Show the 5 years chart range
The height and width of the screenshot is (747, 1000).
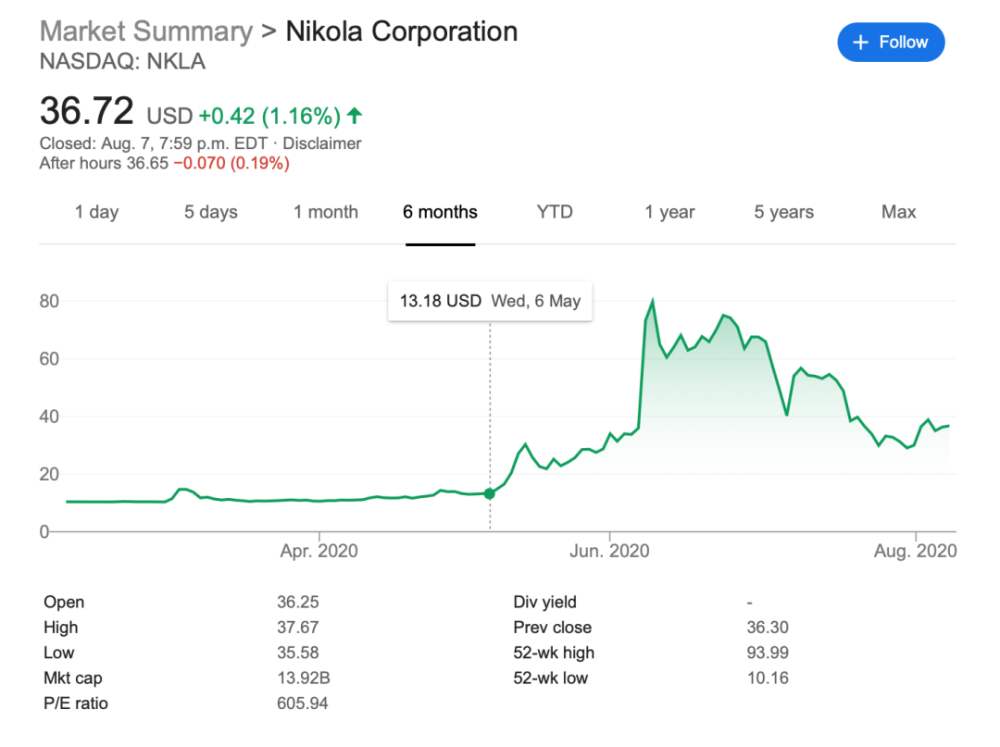[x=784, y=212]
